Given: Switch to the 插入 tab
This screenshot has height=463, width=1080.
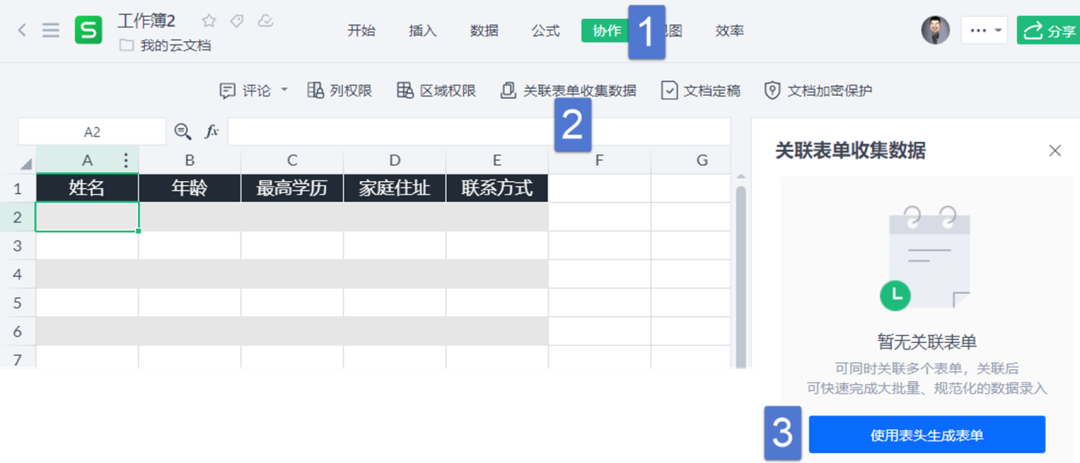Looking at the screenshot, I should pos(422,30).
